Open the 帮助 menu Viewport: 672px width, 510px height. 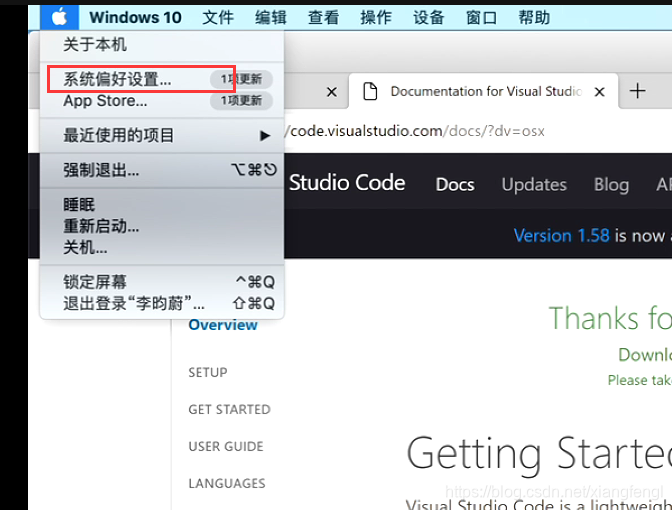coord(534,18)
